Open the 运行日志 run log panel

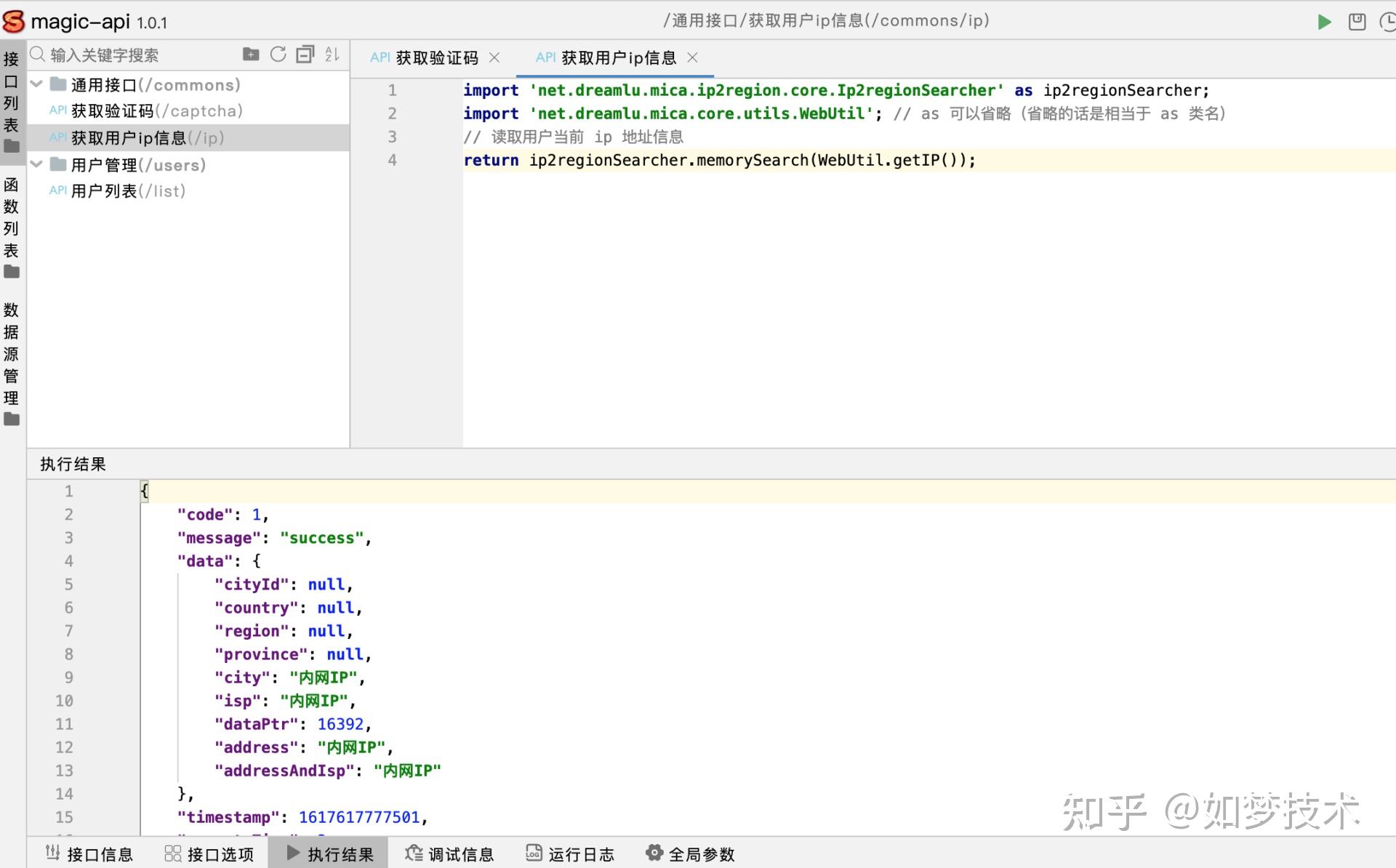[x=571, y=853]
